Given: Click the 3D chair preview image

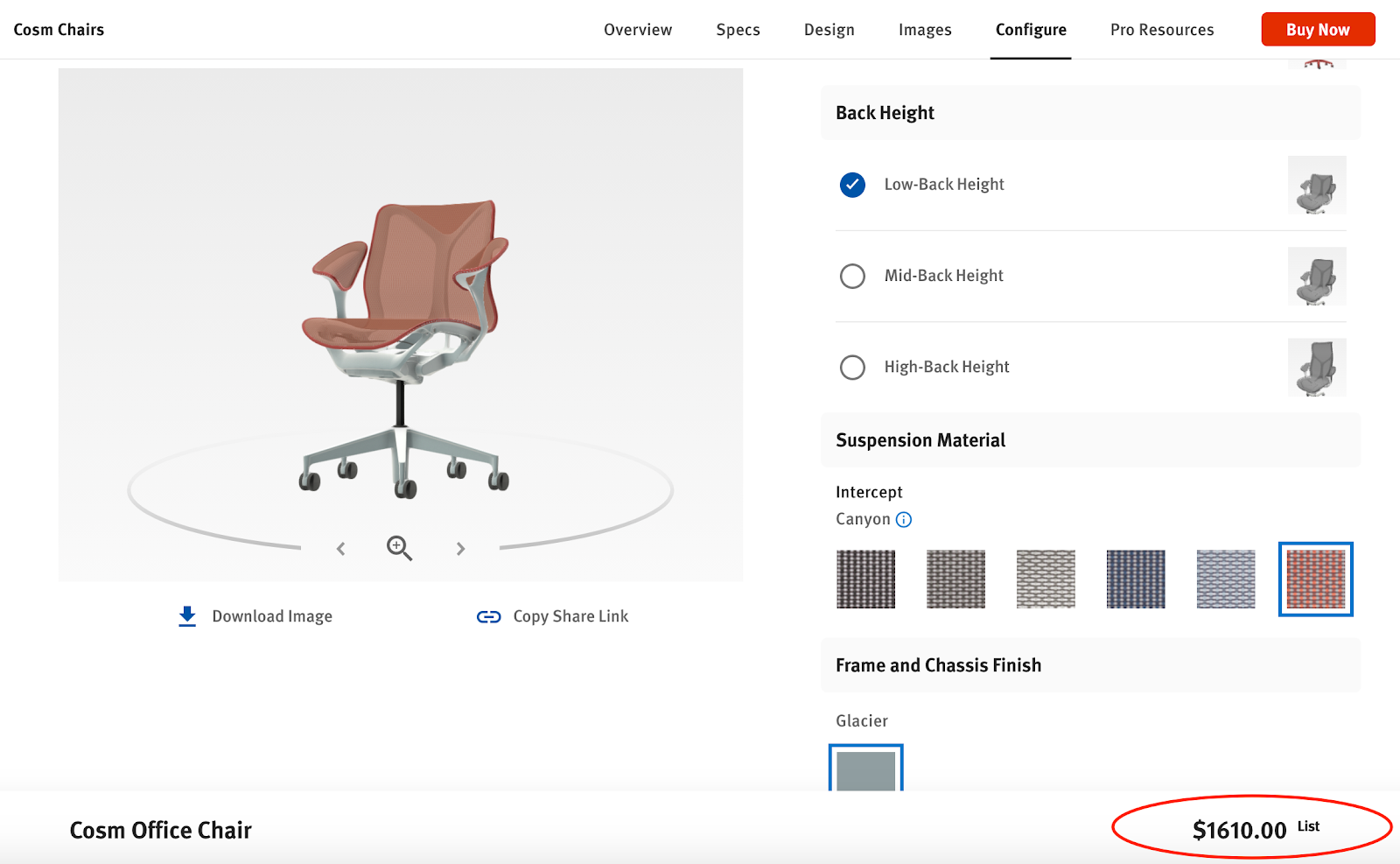Looking at the screenshot, I should coord(401,325).
